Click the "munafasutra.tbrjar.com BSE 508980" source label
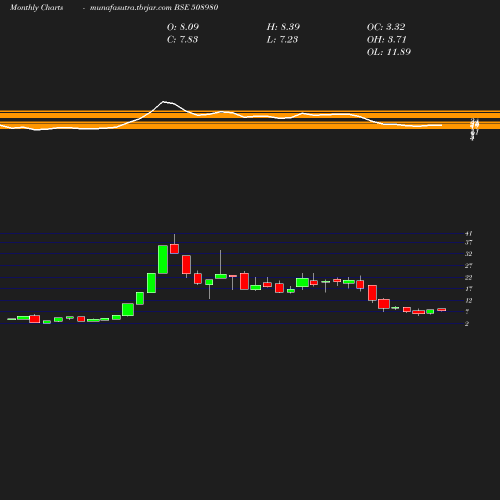 [154, 7]
